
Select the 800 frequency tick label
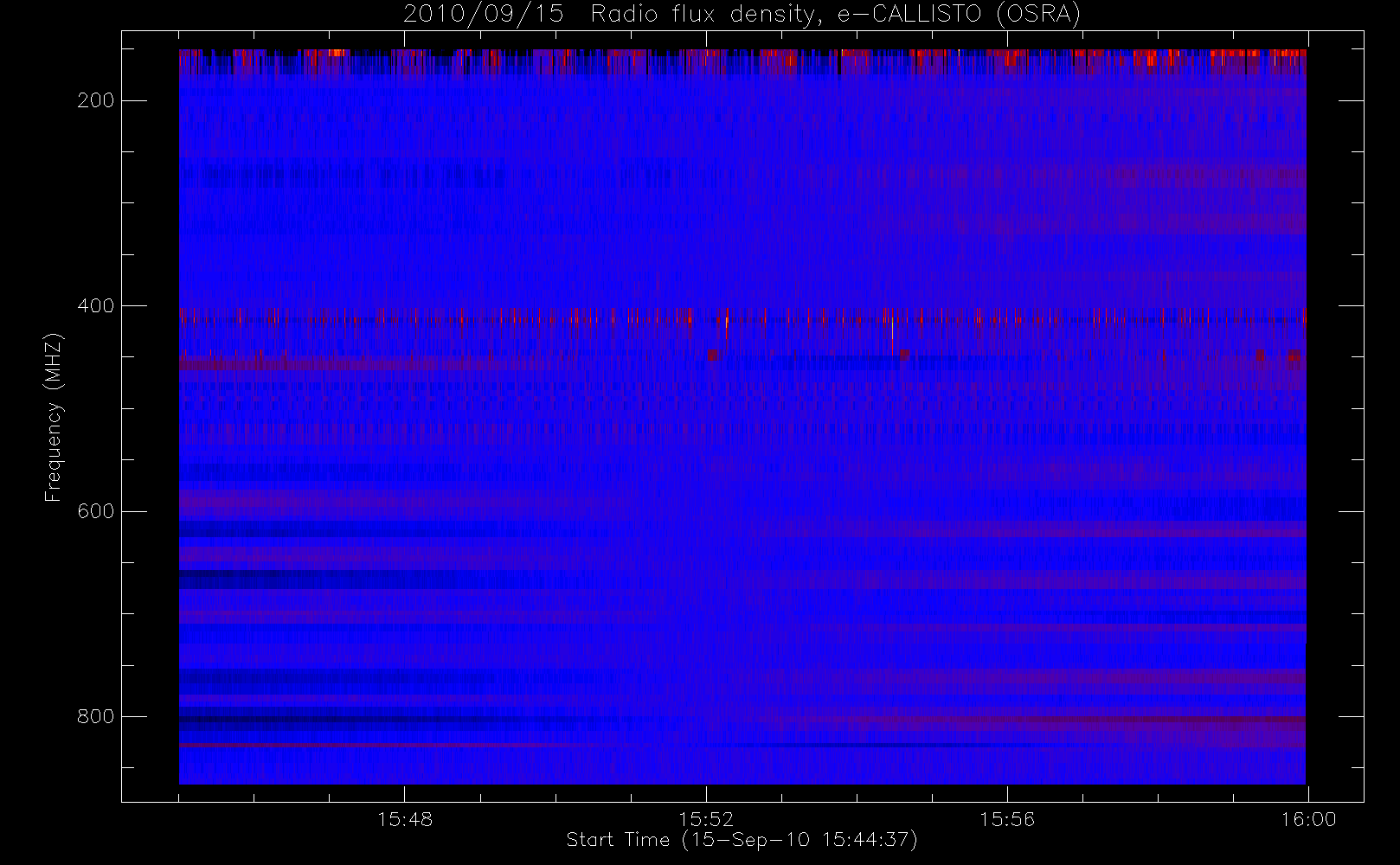[95, 717]
